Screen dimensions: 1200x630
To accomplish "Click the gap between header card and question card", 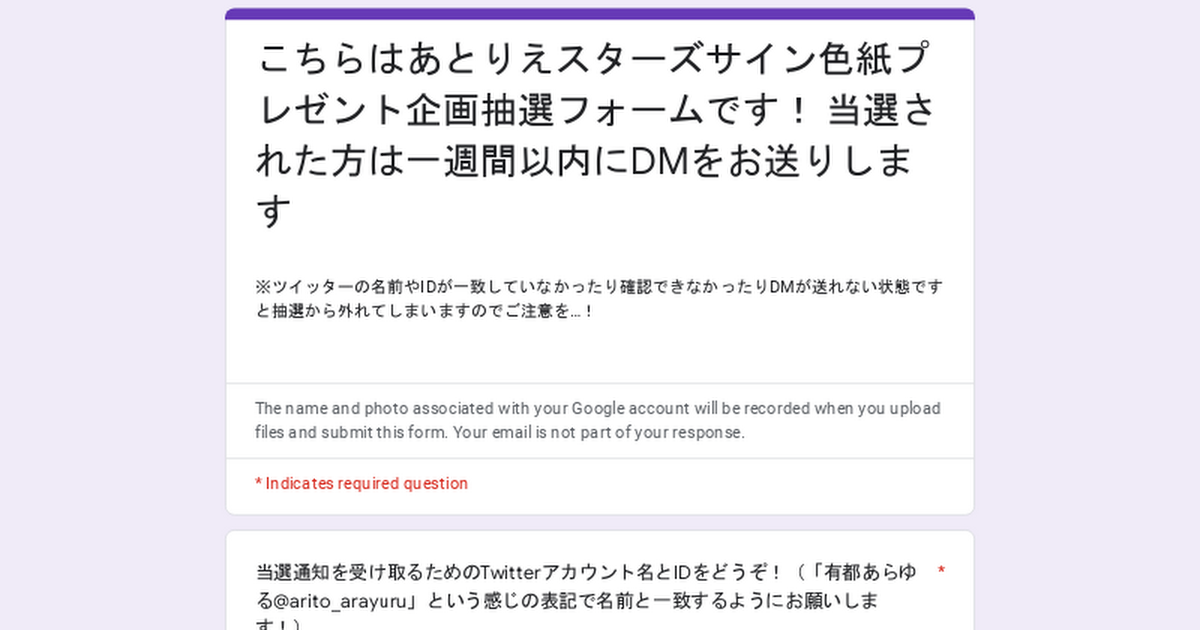I will click(600, 523).
